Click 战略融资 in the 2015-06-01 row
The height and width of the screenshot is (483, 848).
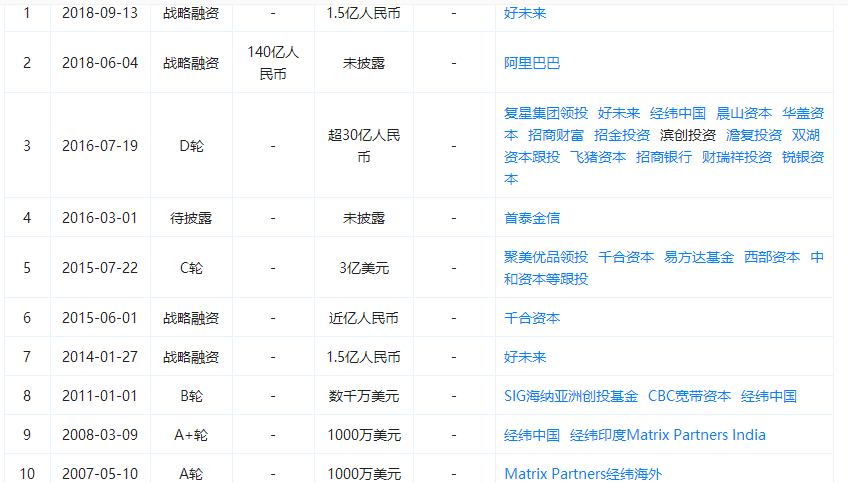tap(191, 318)
